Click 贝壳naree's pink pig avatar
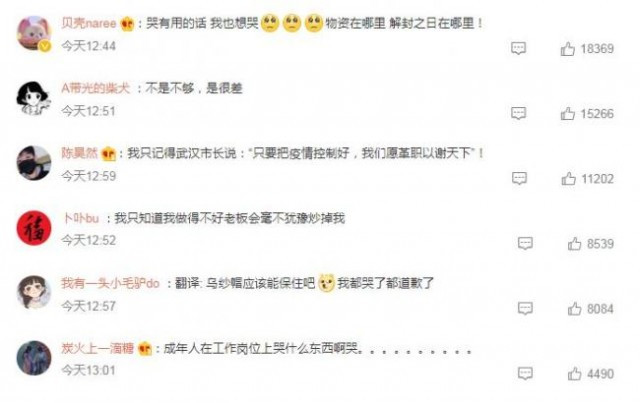Image resolution: width=640 pixels, height=403 pixels. pos(34,33)
